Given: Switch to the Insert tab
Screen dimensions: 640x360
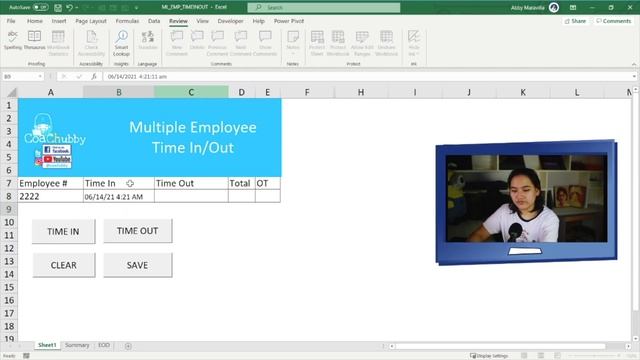Looking at the screenshot, I should click(x=59, y=21).
